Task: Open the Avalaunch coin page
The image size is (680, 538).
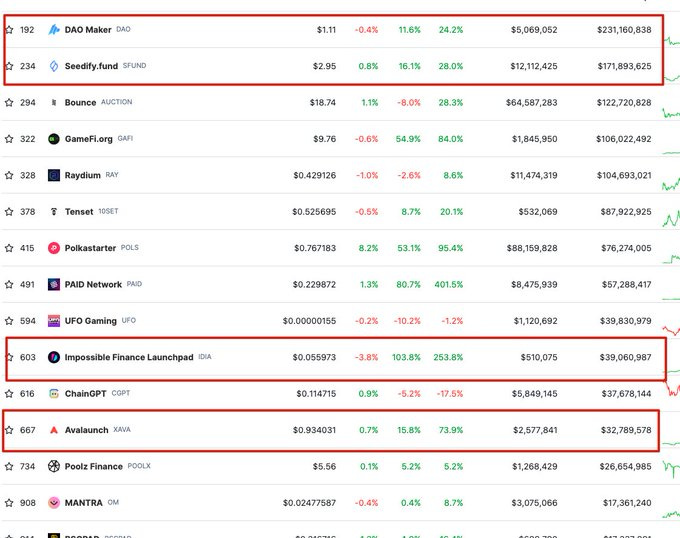Action: [x=86, y=430]
